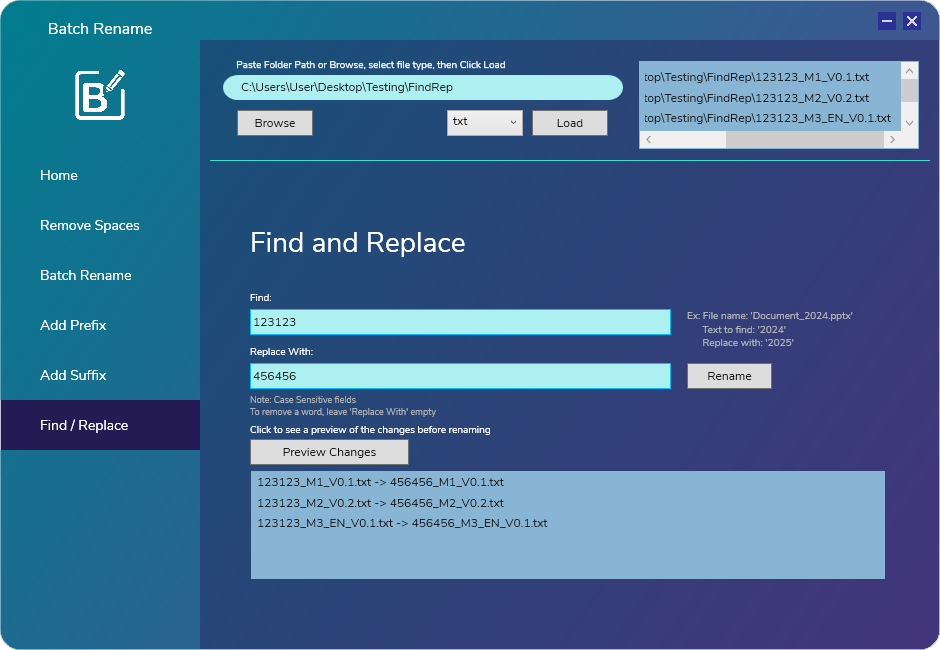Minimize the Batch Rename window
The image size is (940, 650).
[x=886, y=21]
